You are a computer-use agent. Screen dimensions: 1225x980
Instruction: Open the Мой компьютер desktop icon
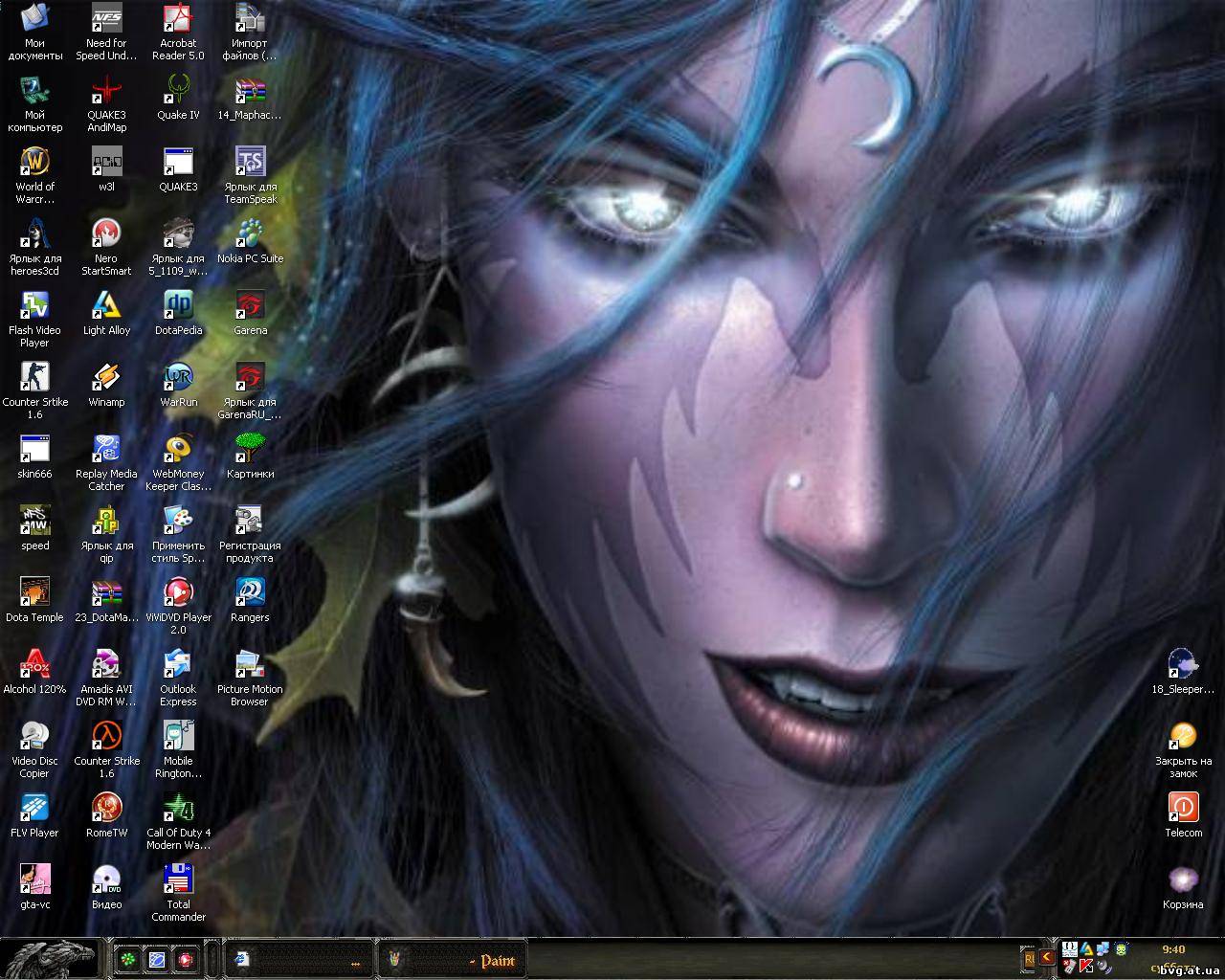(x=34, y=91)
